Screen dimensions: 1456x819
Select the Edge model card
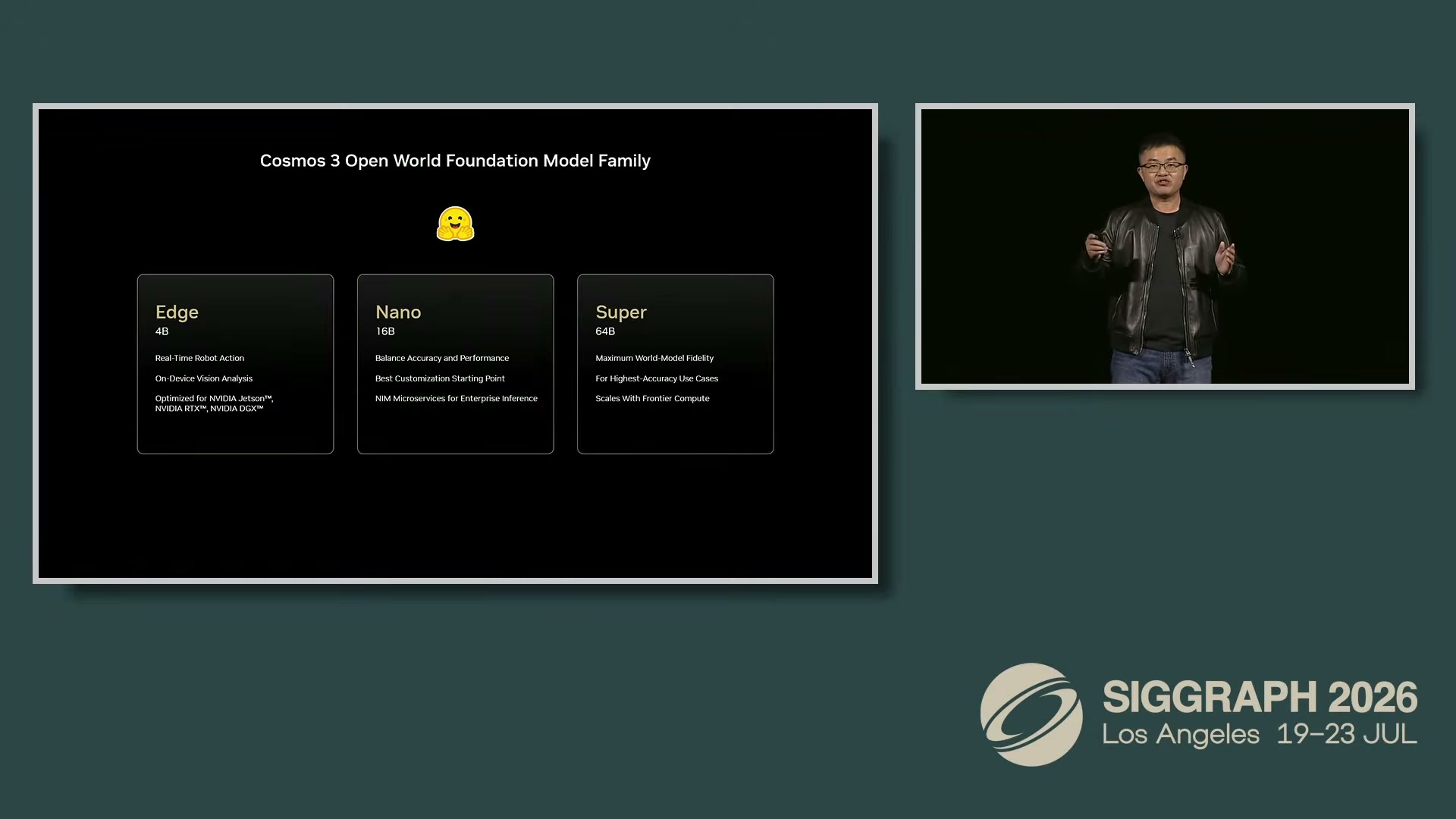coord(235,364)
